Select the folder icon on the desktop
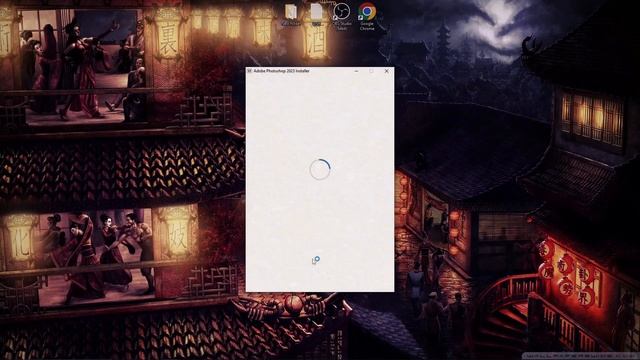640x360 pixels. (x=291, y=12)
